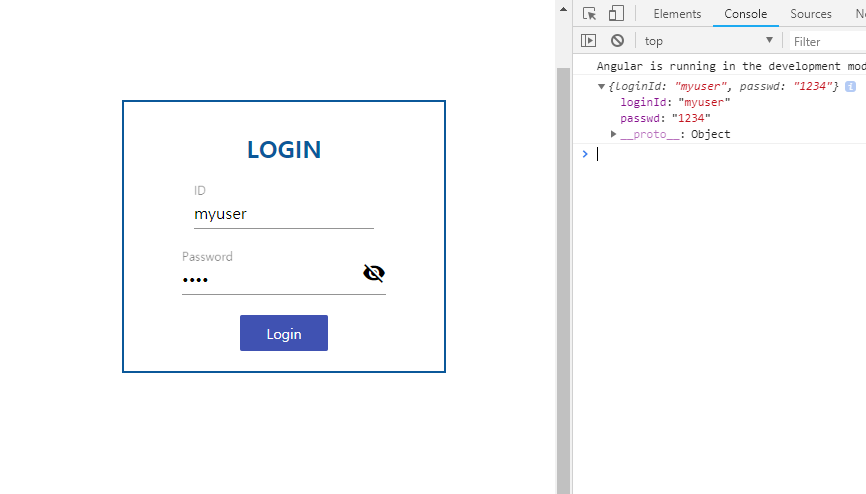Click the Angular development mode message
Image resolution: width=866 pixels, height=494 pixels.
[731, 66]
